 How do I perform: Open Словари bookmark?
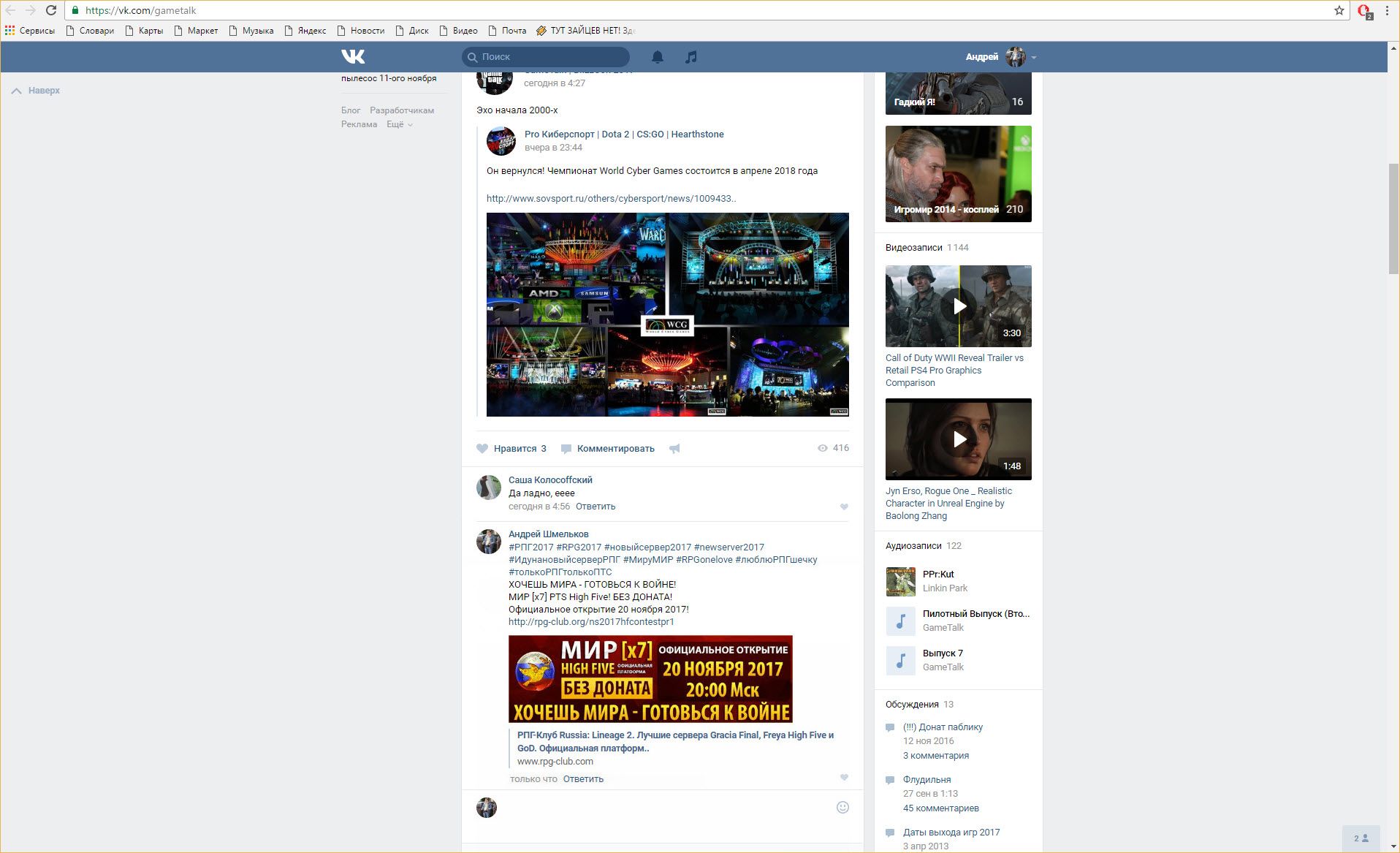click(90, 31)
